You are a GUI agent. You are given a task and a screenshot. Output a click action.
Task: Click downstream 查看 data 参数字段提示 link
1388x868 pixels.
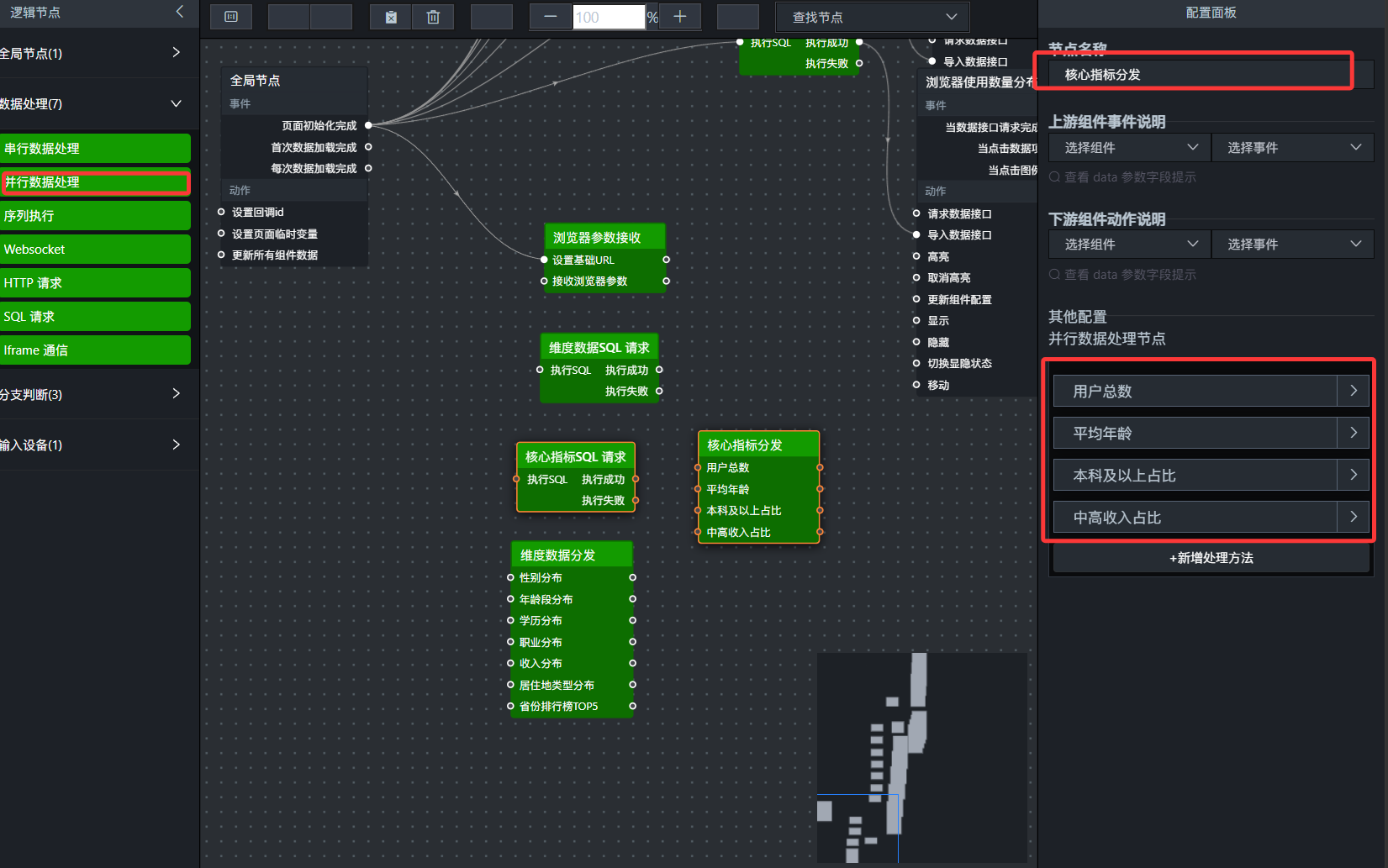(1122, 275)
